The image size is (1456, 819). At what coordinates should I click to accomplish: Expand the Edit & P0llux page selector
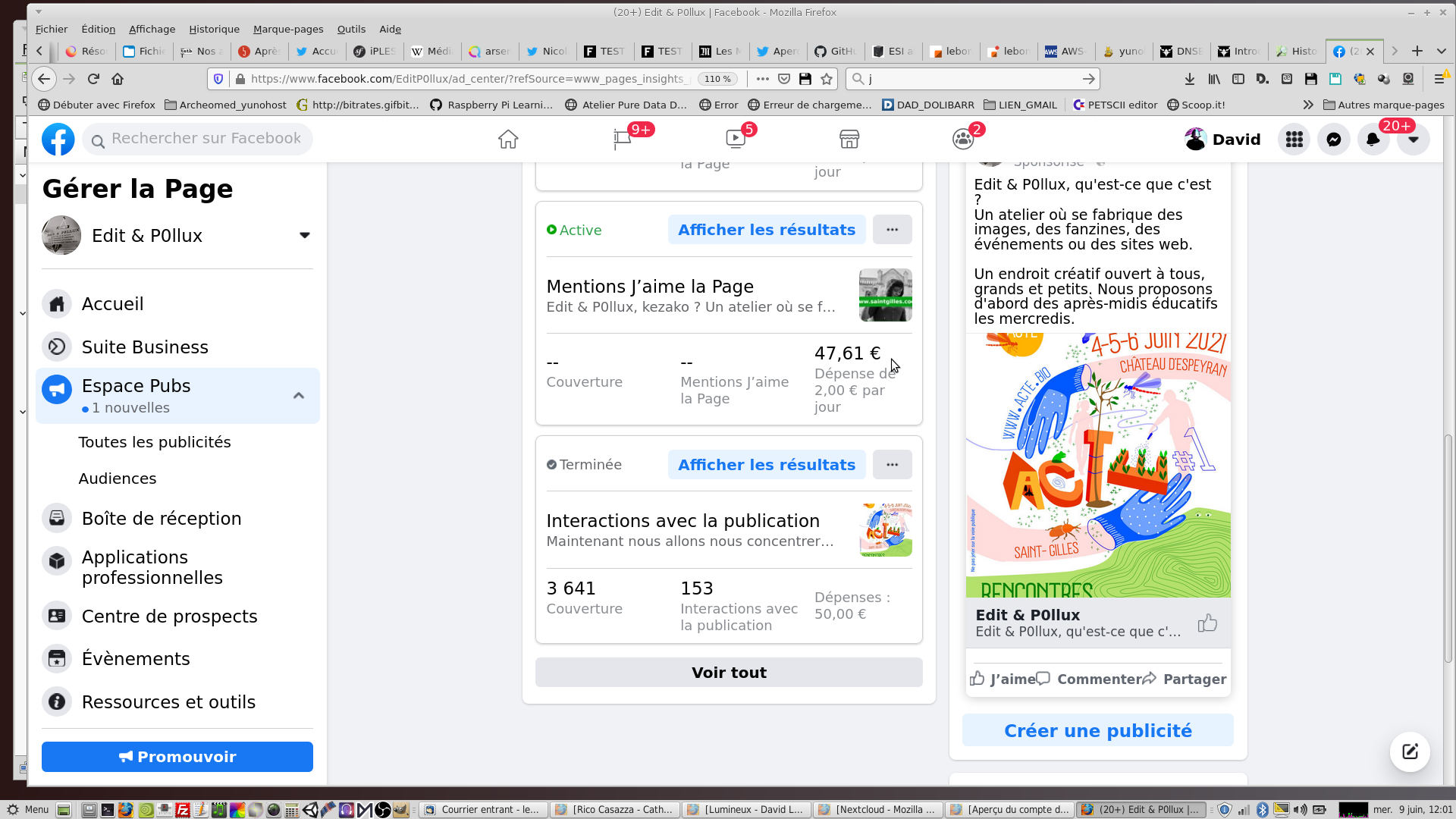304,235
